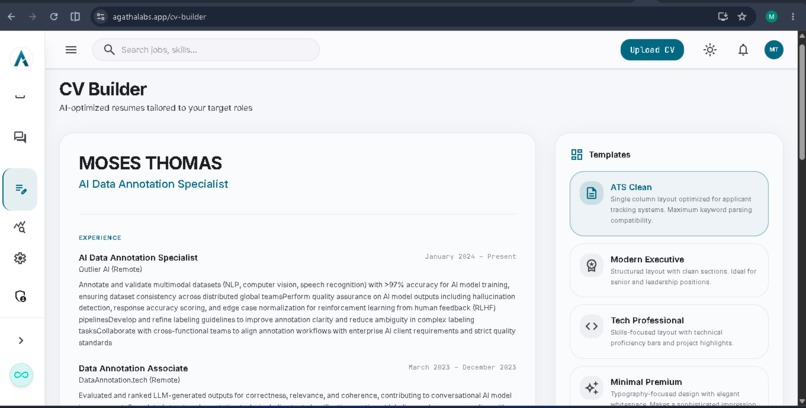This screenshot has height=408, width=806.
Task: Click the March 2023 - December 2023 date
Action: pos(462,367)
